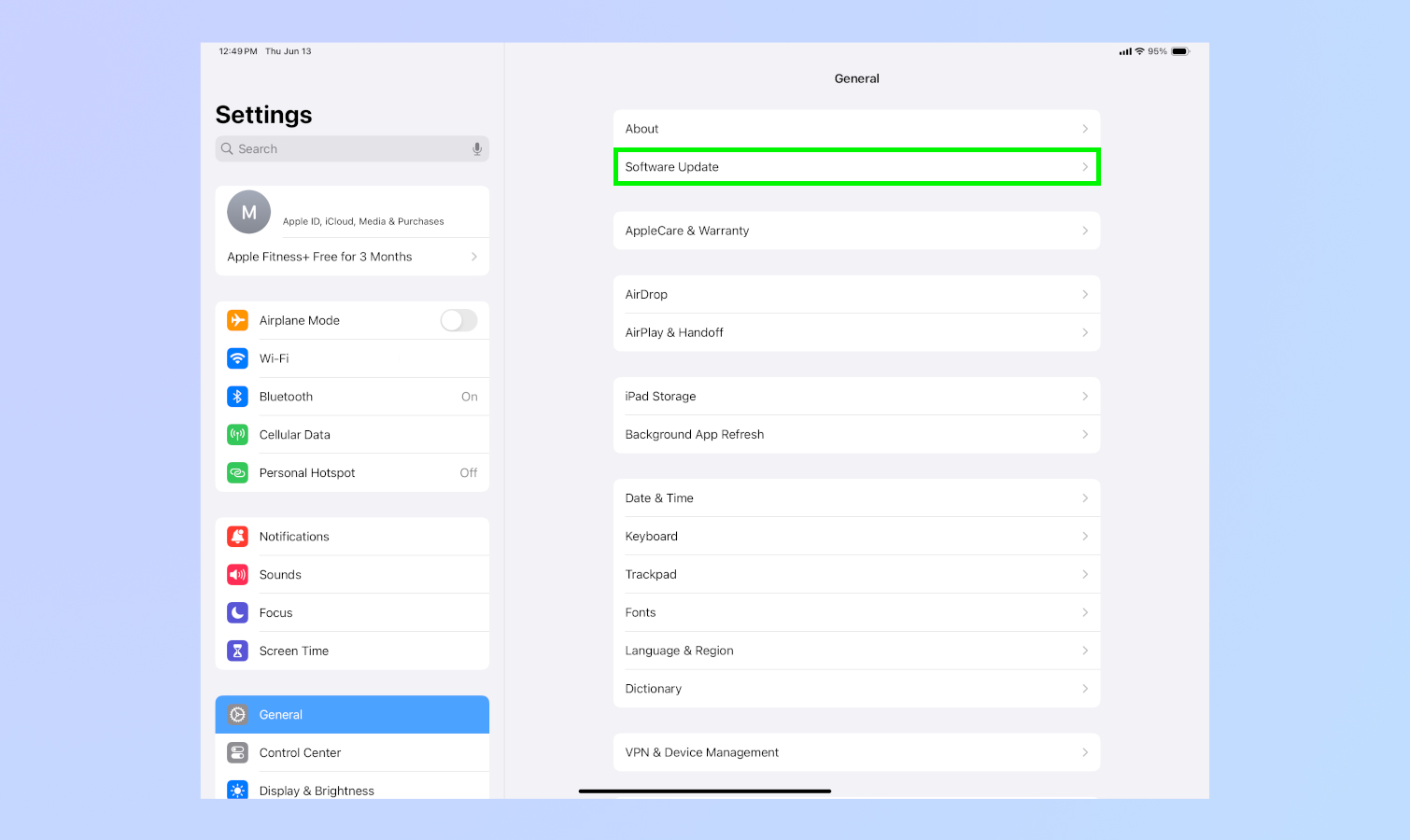Tap the Bluetooth icon in the sidebar
This screenshot has height=840, width=1410.
(x=237, y=396)
